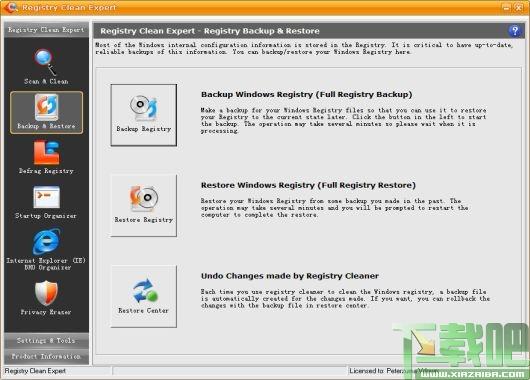Click the Restore Registry button
Viewport: 530px width, 380px height.
[x=144, y=206]
